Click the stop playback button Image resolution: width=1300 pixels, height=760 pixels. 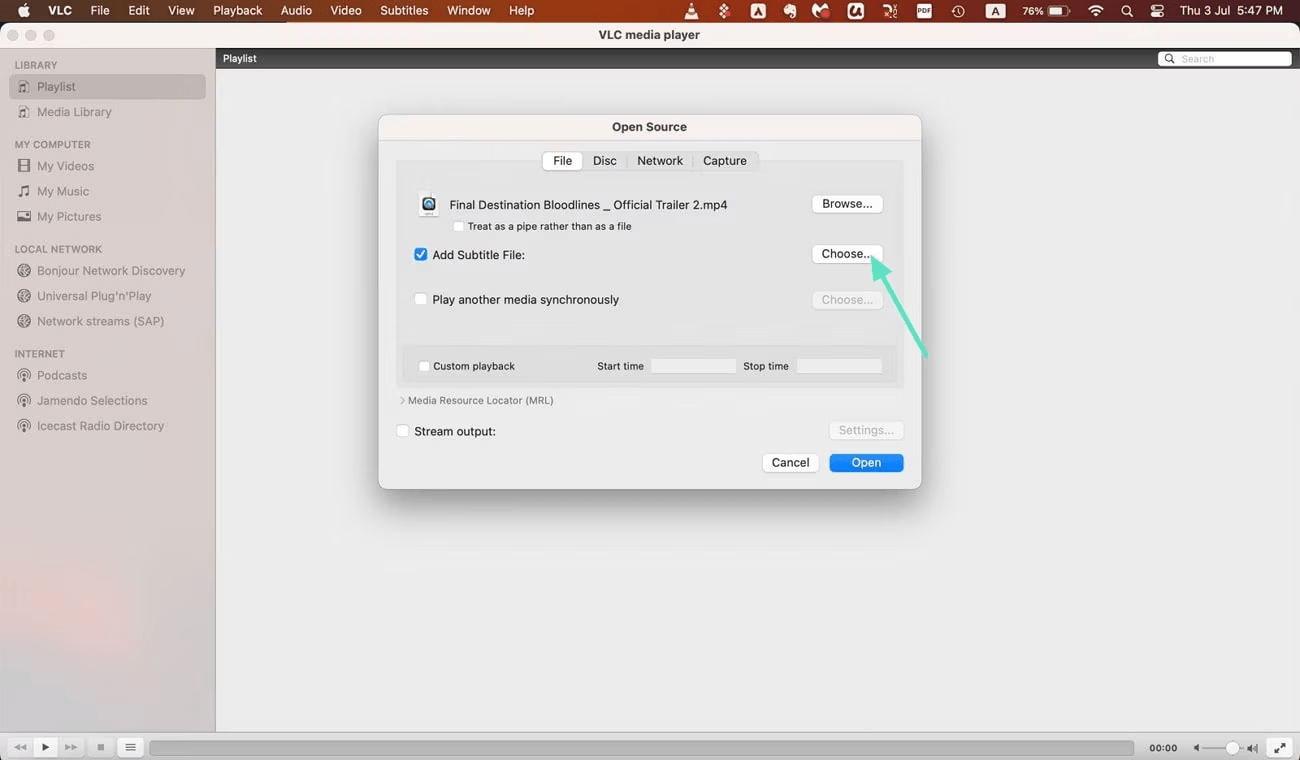tap(100, 747)
